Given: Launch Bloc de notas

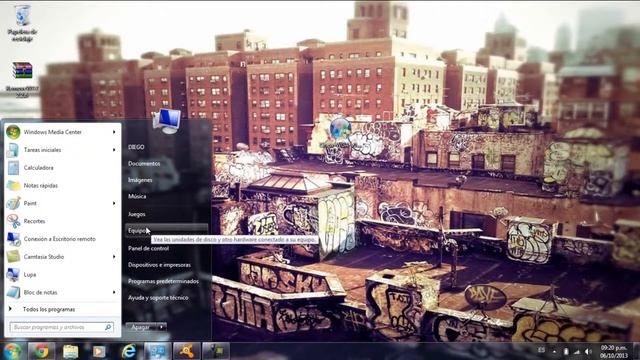Looking at the screenshot, I should pyautogui.click(x=62, y=292).
